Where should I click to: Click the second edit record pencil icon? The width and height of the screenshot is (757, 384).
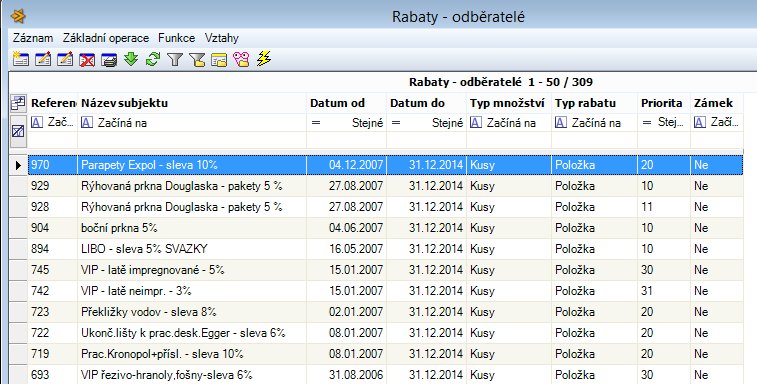click(x=65, y=59)
